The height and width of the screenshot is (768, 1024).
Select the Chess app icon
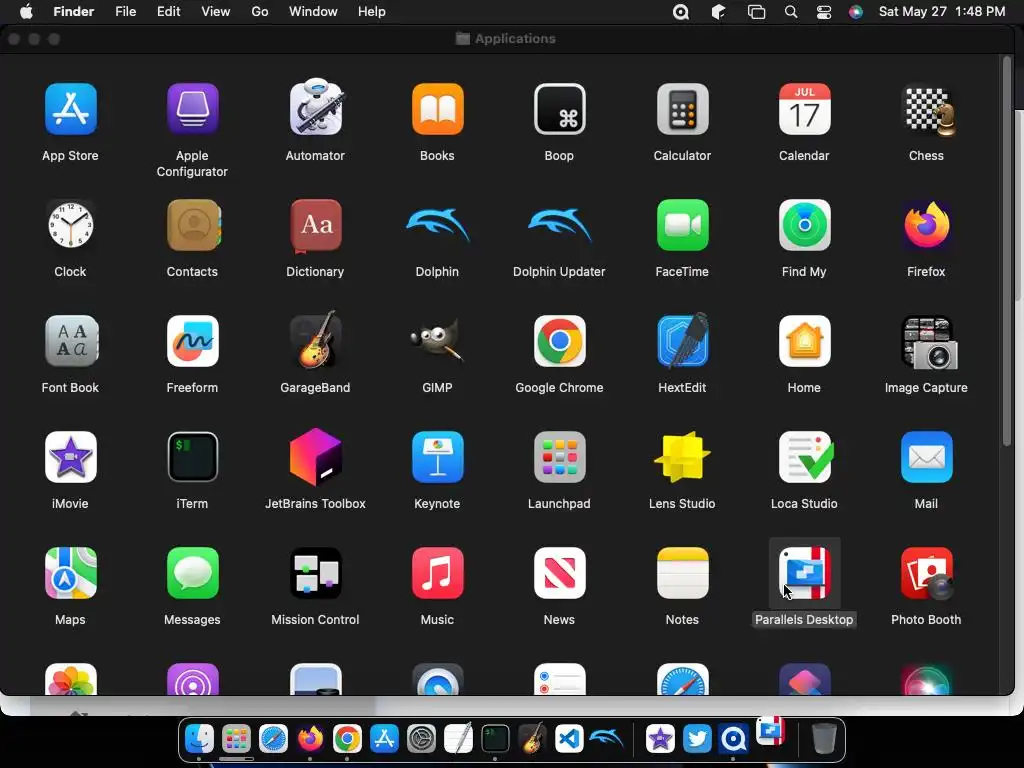click(x=927, y=110)
